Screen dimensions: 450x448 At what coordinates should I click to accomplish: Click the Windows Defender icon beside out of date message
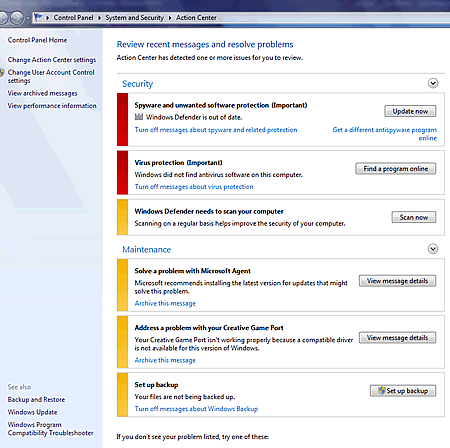(139, 117)
